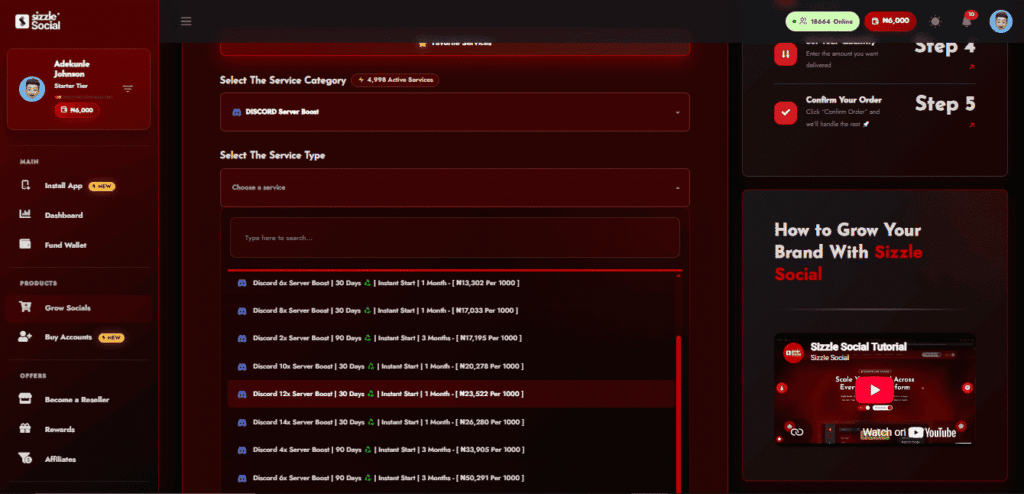Click the Sizzle Social Tutorial video title
Viewport: 1024px width, 494px height.
pyautogui.click(x=858, y=347)
